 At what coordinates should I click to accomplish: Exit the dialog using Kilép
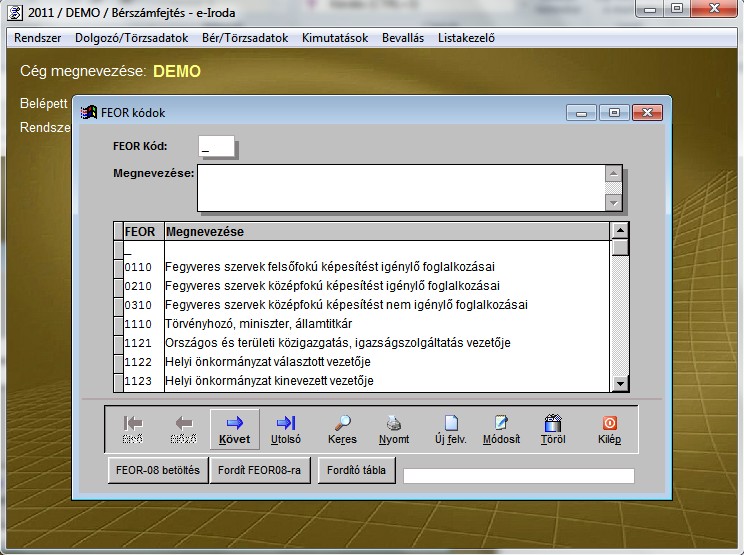(x=609, y=428)
